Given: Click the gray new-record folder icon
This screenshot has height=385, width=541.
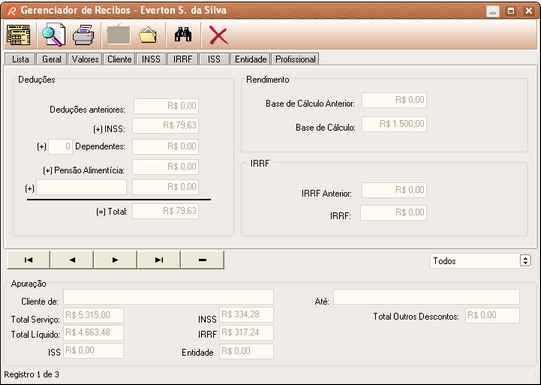Looking at the screenshot, I should coord(119,34).
